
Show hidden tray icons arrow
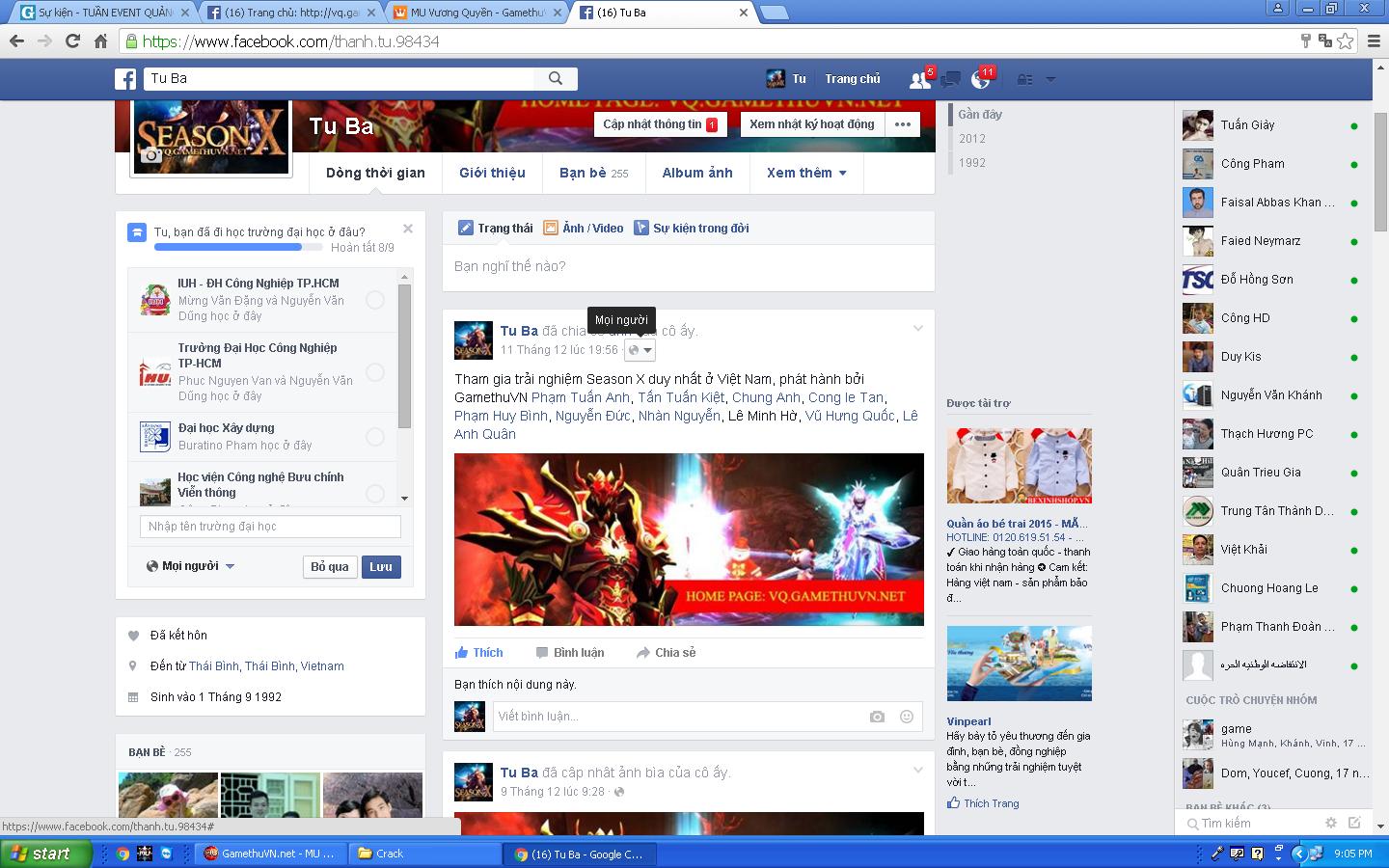click(1299, 854)
